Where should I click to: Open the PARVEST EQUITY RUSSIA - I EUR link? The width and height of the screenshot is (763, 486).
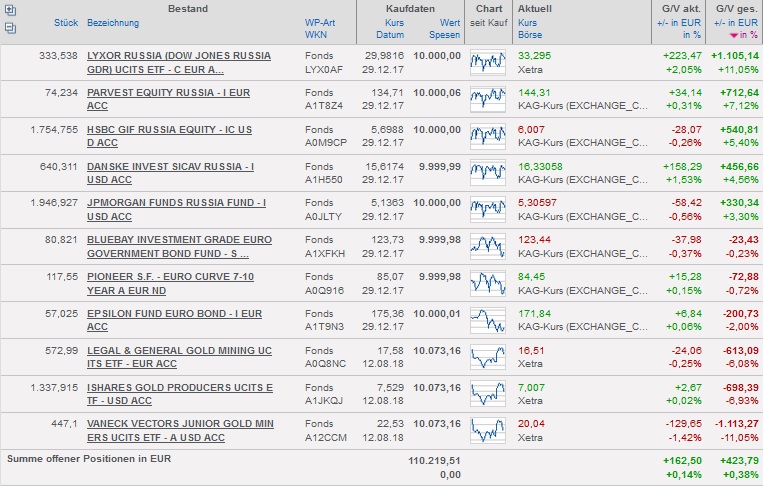point(168,99)
